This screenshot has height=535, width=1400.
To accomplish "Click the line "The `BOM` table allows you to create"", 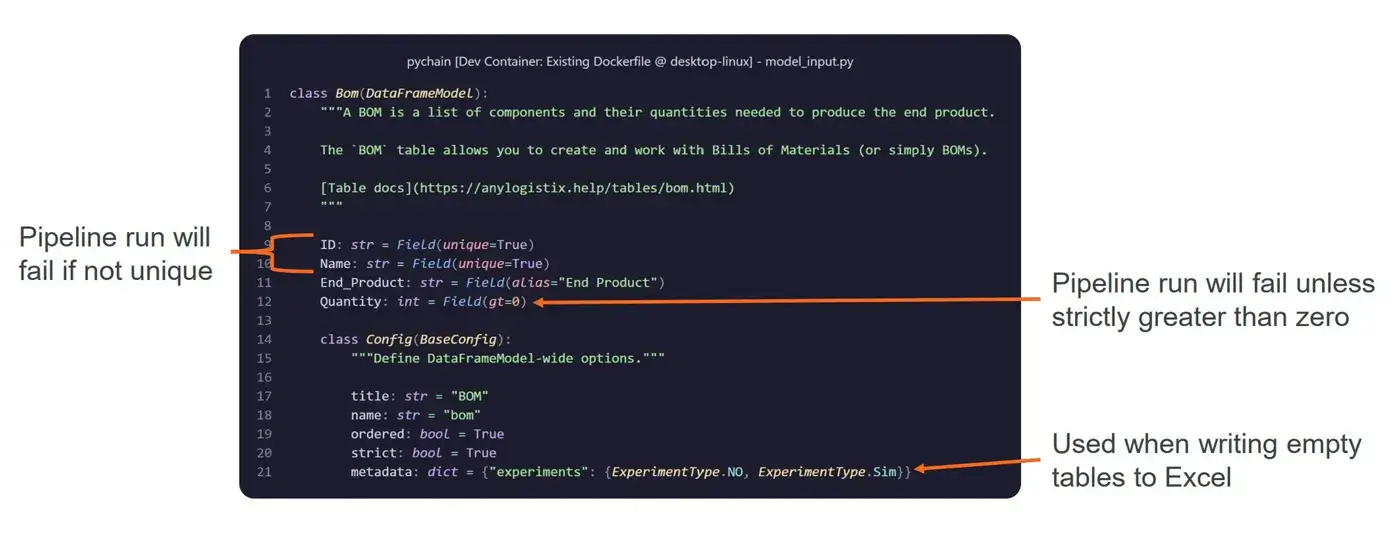I will click(x=654, y=150).
